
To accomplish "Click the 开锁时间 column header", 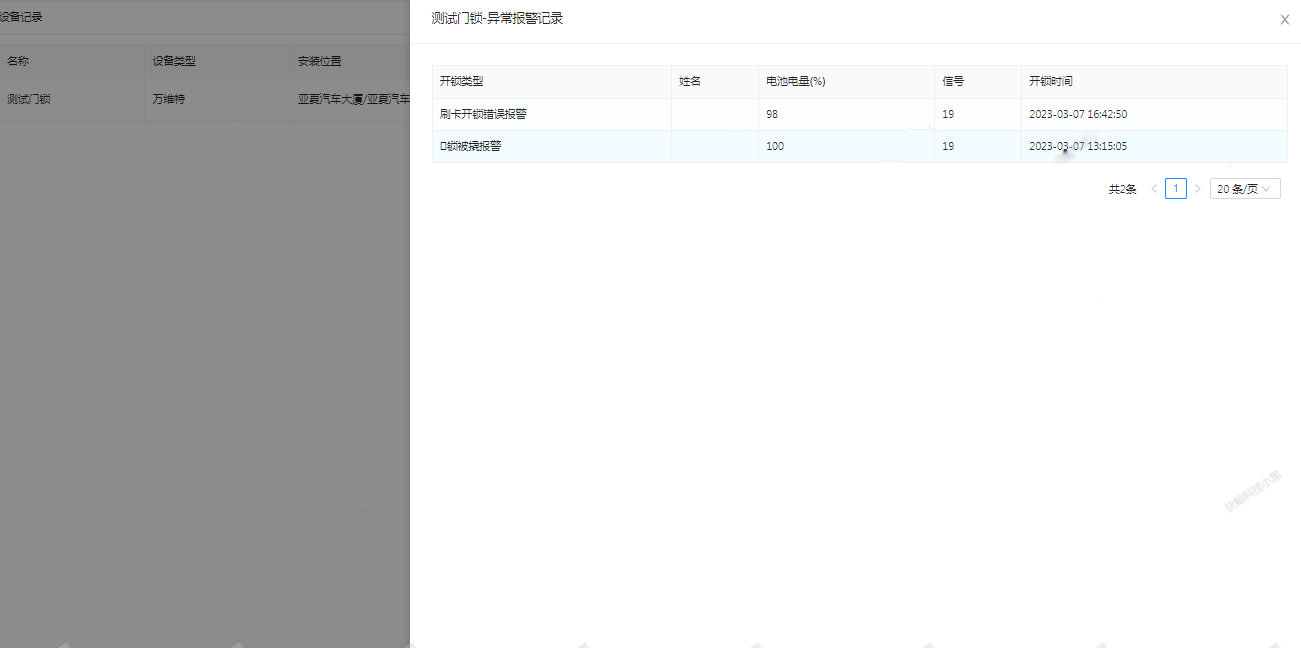I will point(1051,82).
